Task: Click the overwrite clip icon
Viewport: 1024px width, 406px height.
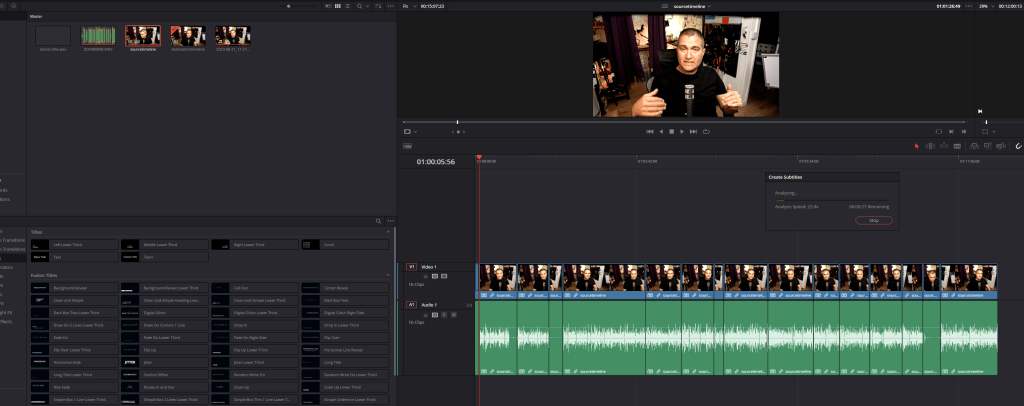Action: click(987, 146)
